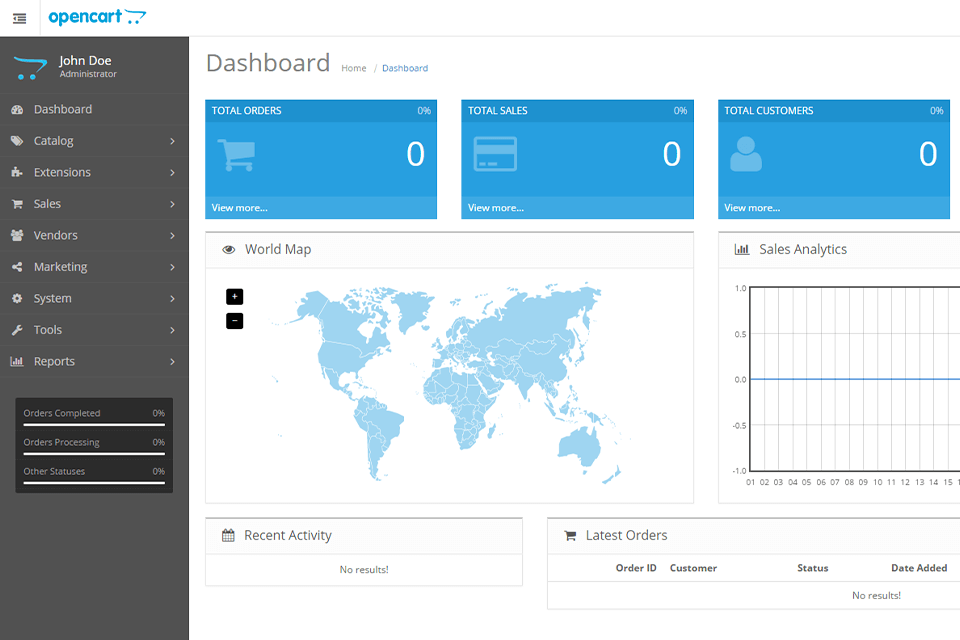960x640 pixels.
Task: Open the Sales sidebar menu item
Action: (94, 204)
